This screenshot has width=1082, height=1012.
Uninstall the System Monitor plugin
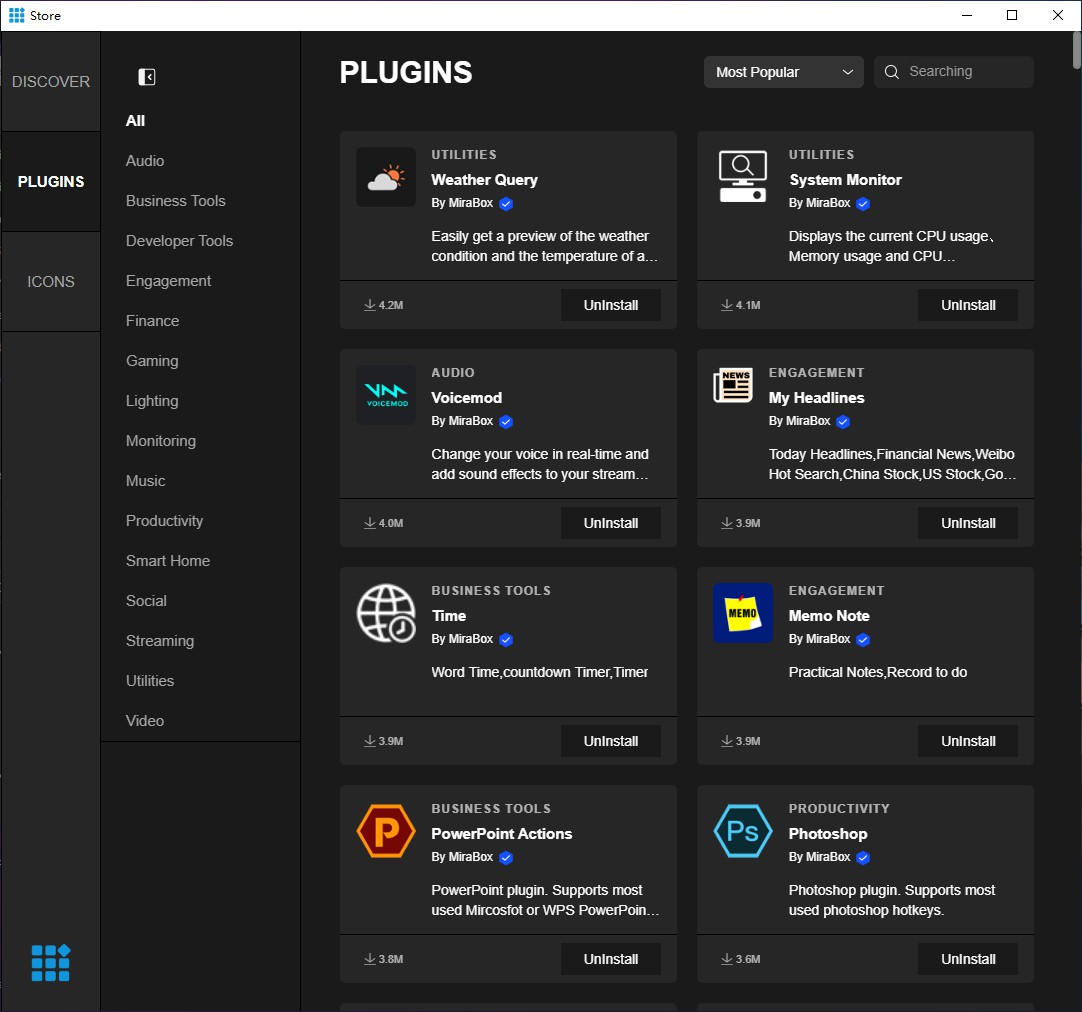967,305
